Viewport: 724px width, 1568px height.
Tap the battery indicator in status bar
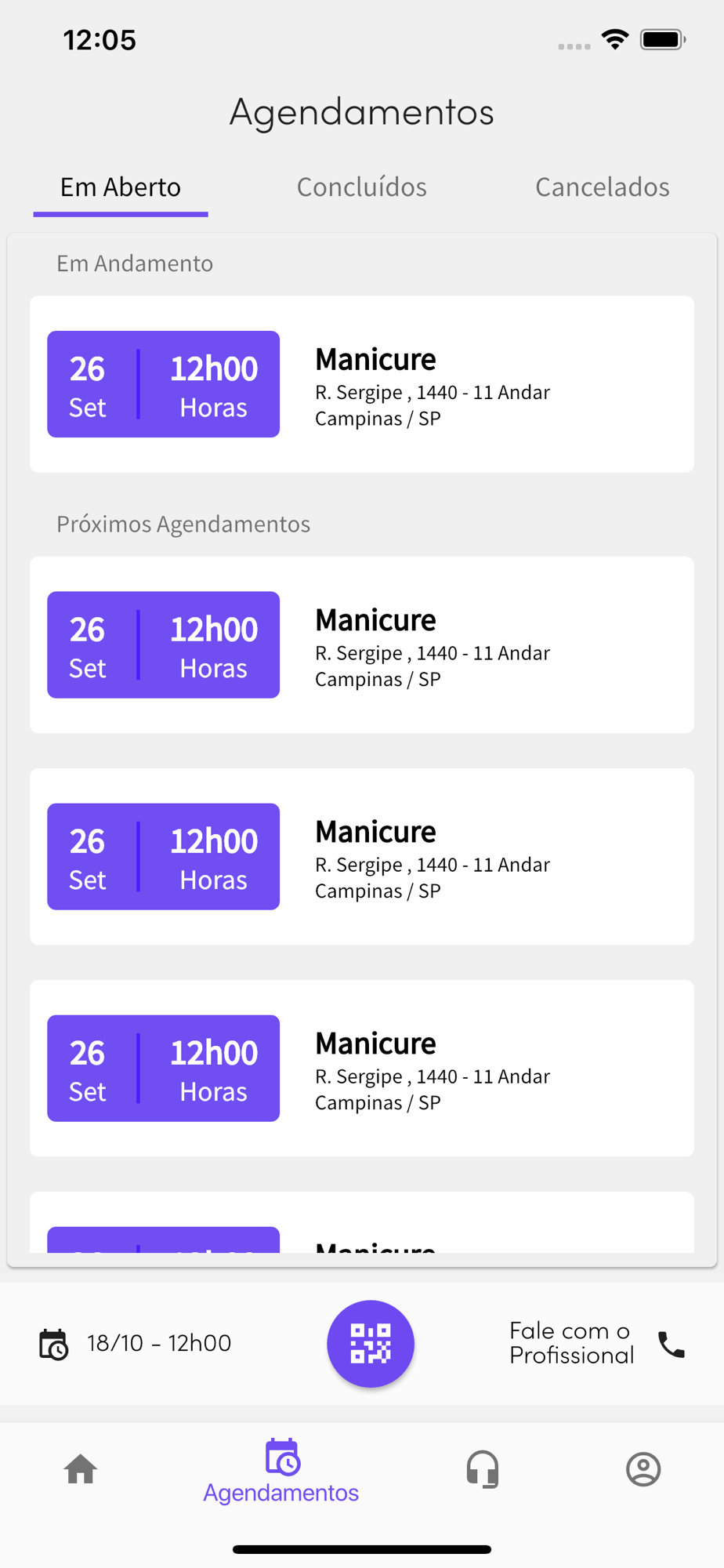pos(663,39)
